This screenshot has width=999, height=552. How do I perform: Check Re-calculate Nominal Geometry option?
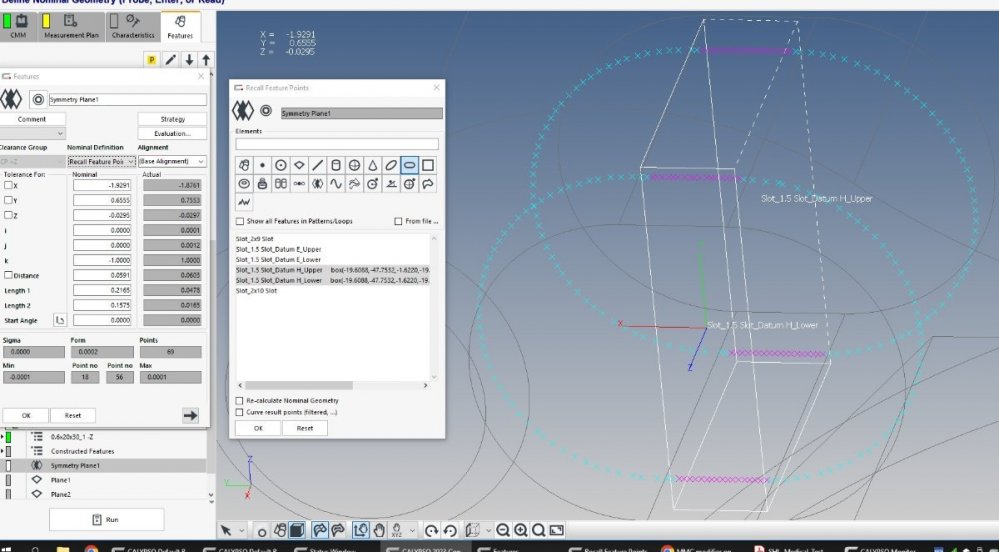pyautogui.click(x=240, y=400)
